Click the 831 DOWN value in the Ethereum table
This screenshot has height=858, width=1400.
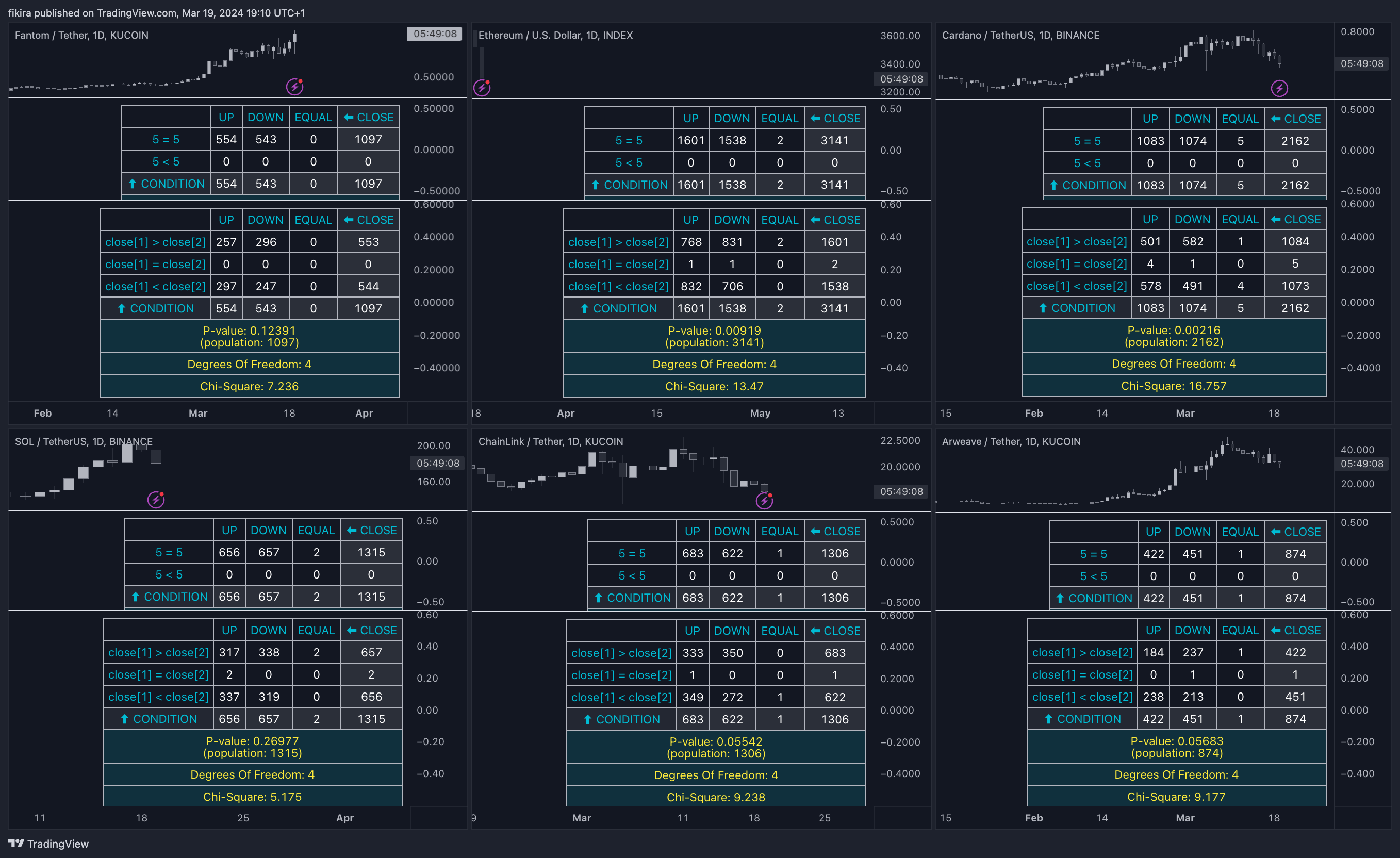coord(732,242)
